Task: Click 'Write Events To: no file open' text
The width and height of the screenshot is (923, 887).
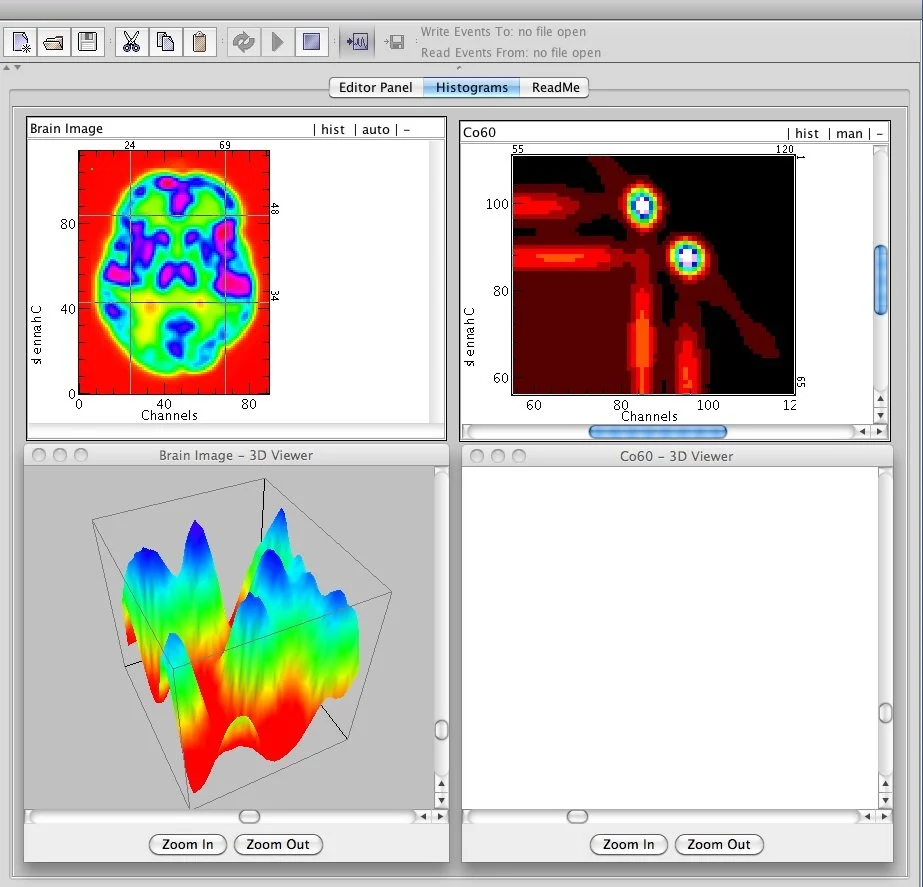Action: [503, 32]
